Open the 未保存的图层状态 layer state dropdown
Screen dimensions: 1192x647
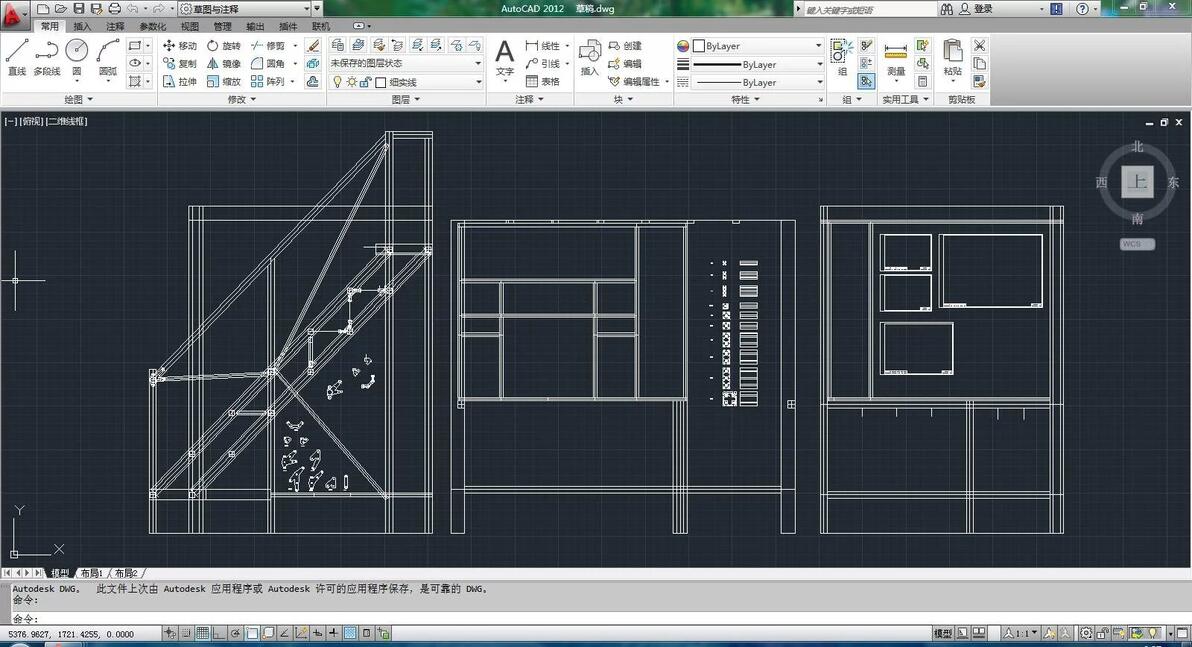pyautogui.click(x=406, y=63)
